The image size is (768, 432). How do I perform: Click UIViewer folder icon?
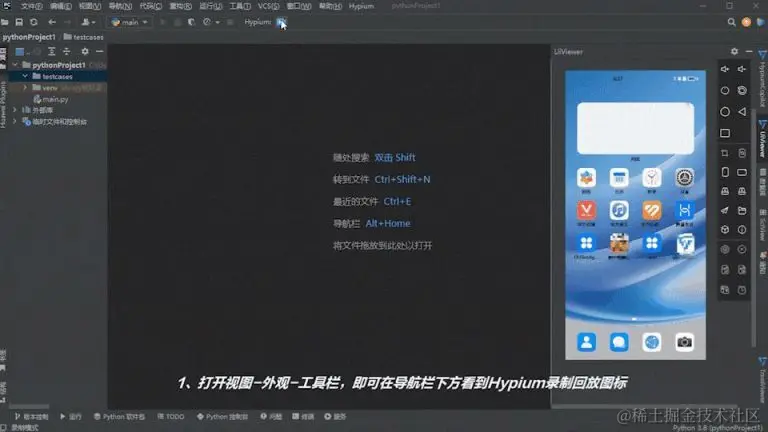click(742, 211)
